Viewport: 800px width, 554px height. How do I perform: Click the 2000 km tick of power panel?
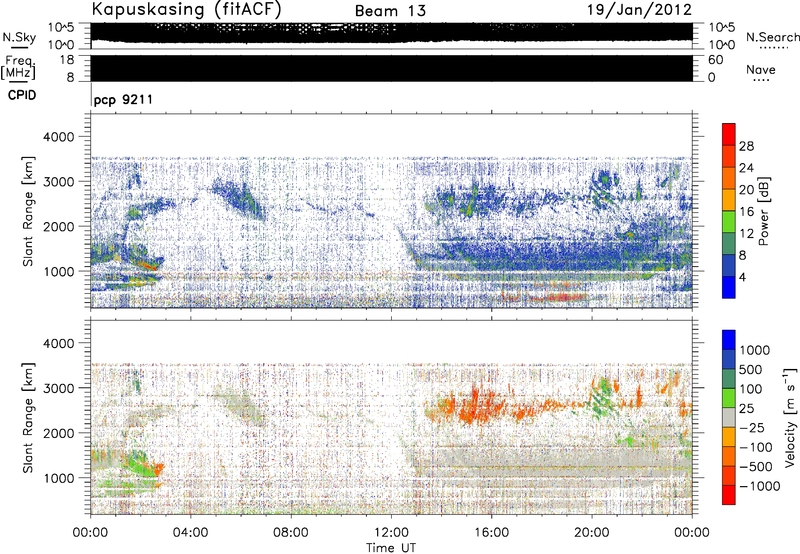[61, 226]
